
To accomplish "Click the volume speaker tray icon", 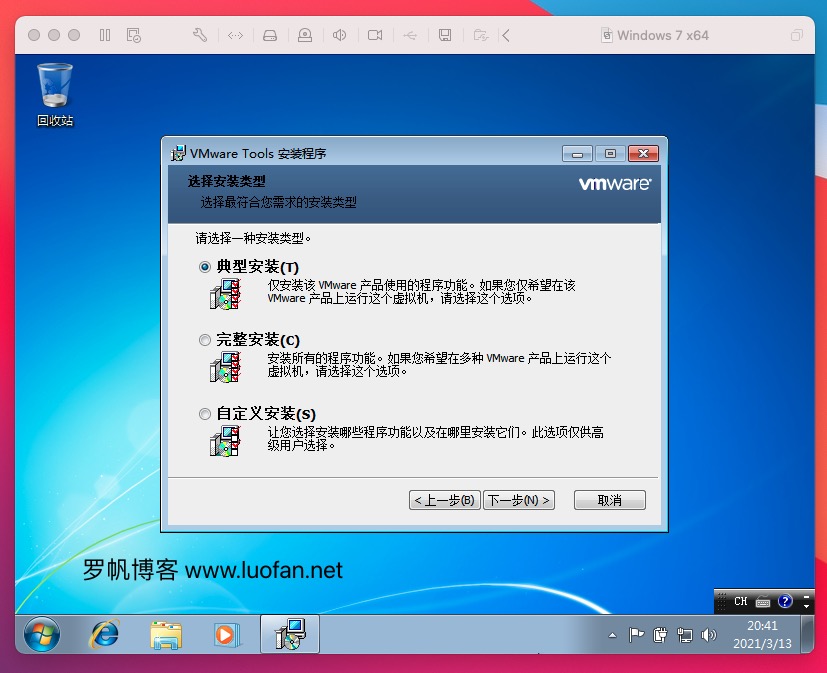I will (708, 635).
